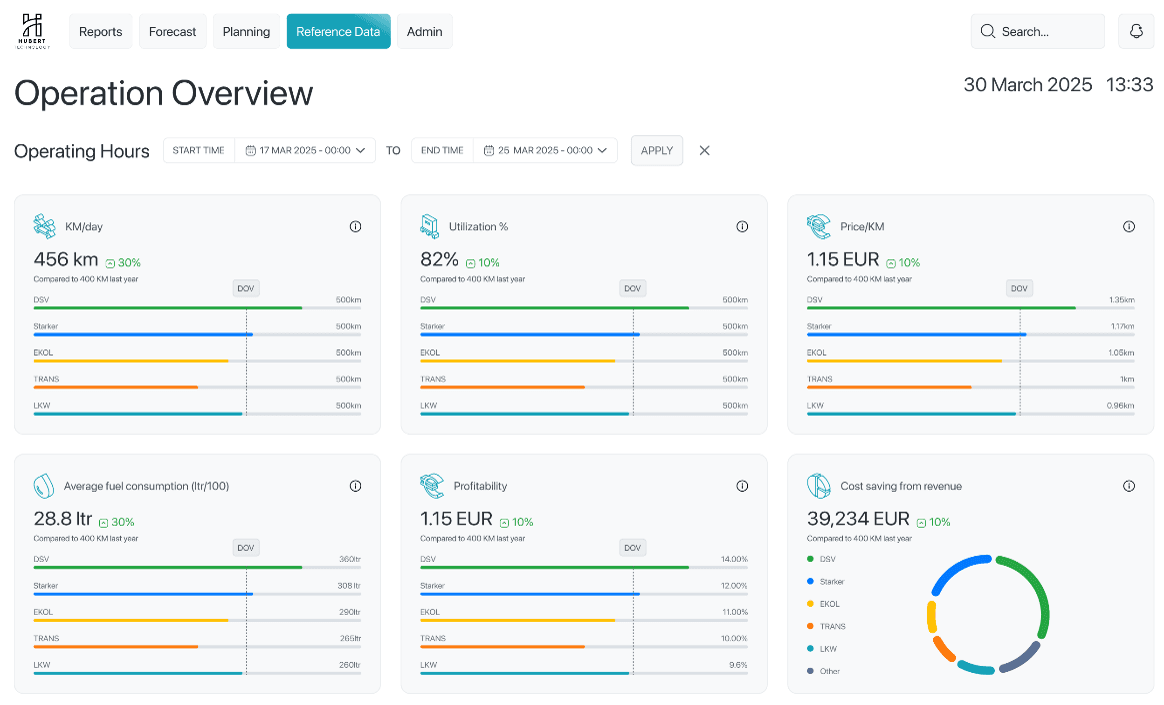
Task: Open info icon on Price/KM card
Action: pos(1129,226)
